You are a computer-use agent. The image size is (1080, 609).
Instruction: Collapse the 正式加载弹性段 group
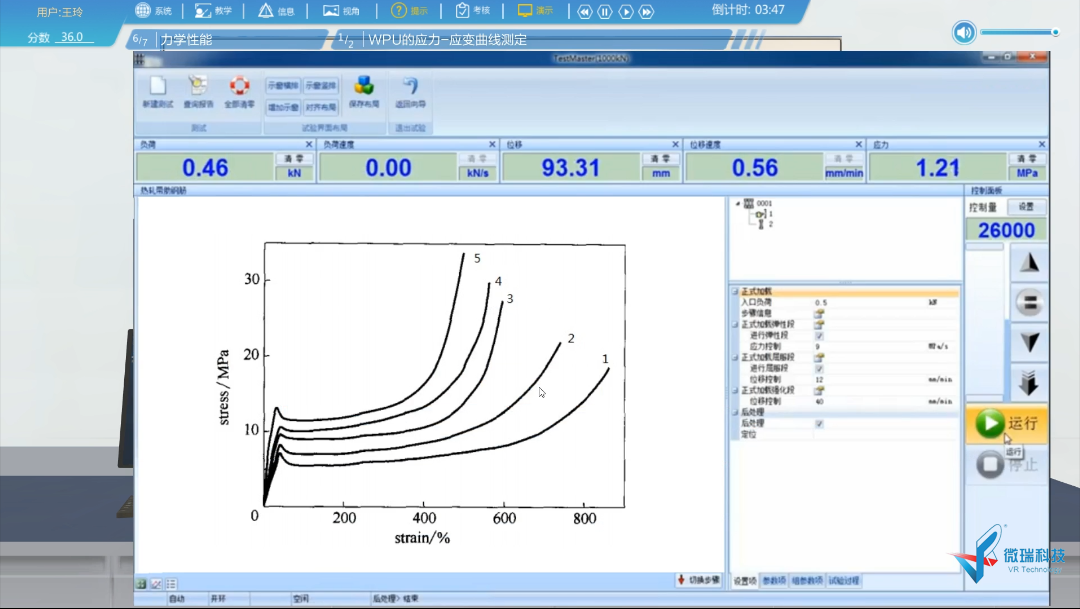735,324
